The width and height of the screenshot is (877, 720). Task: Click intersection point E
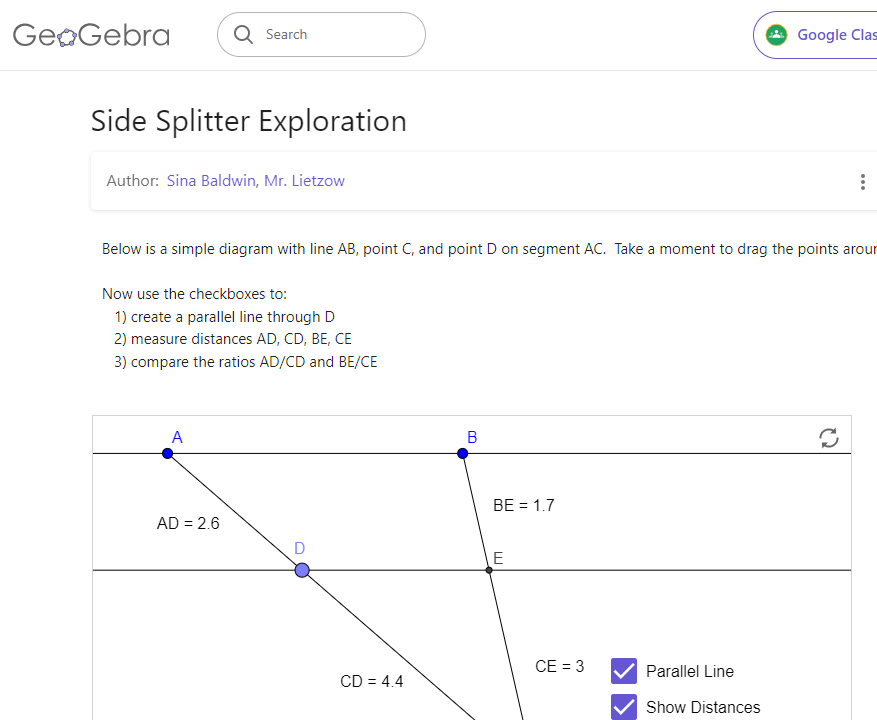[489, 570]
